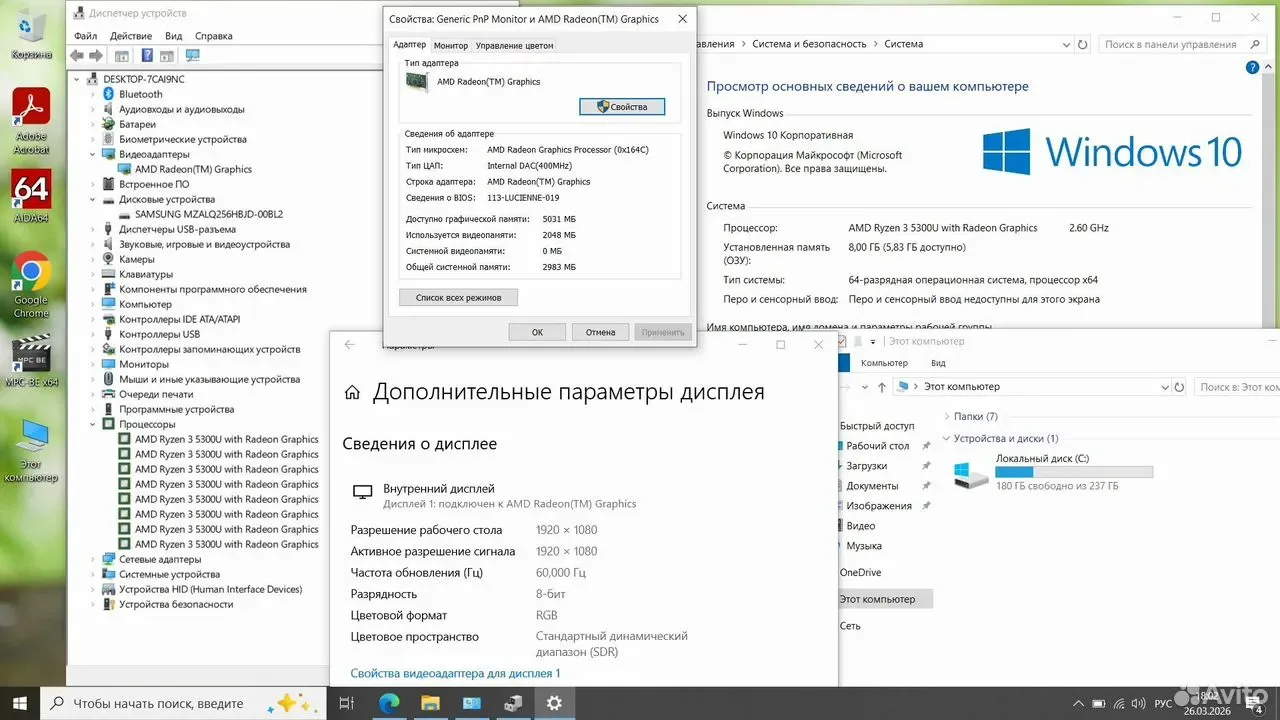The image size is (1280, 720).
Task: Click the Control Panel help question icon
Action: point(1253,68)
